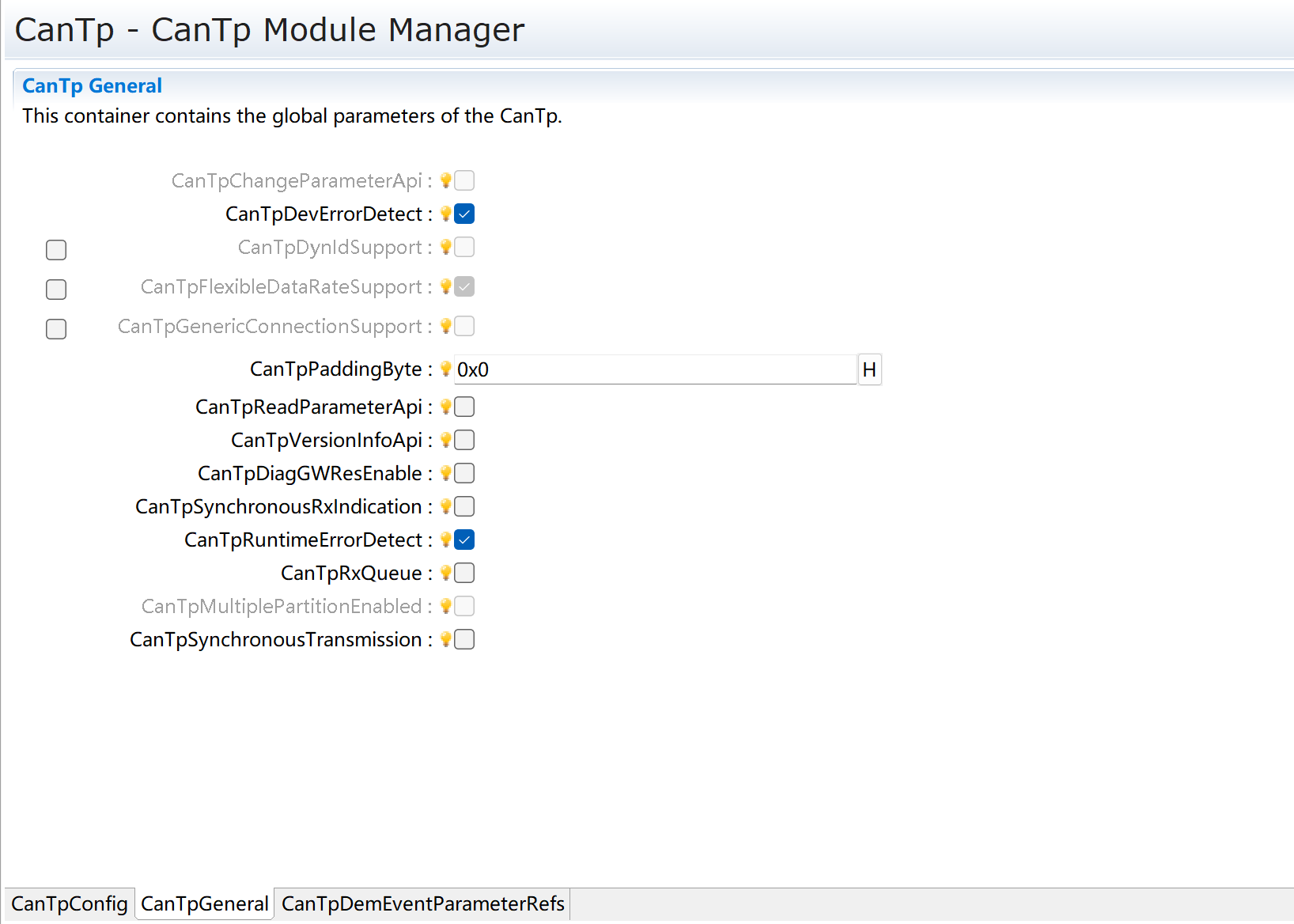This screenshot has height=924, width=1294.
Task: Open the CanTpDemEventParameterRefs tab
Action: click(x=422, y=903)
